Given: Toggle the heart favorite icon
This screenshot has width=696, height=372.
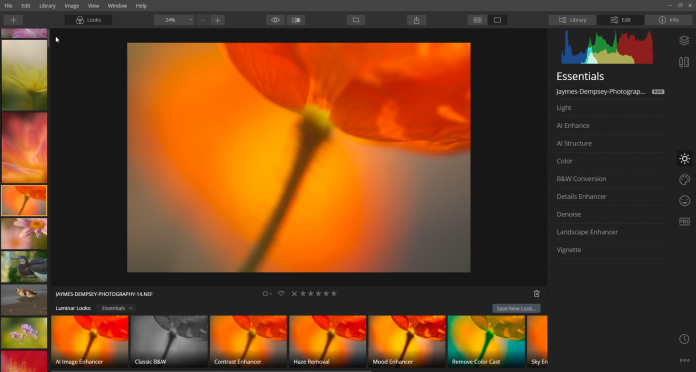Looking at the screenshot, I should (x=281, y=293).
